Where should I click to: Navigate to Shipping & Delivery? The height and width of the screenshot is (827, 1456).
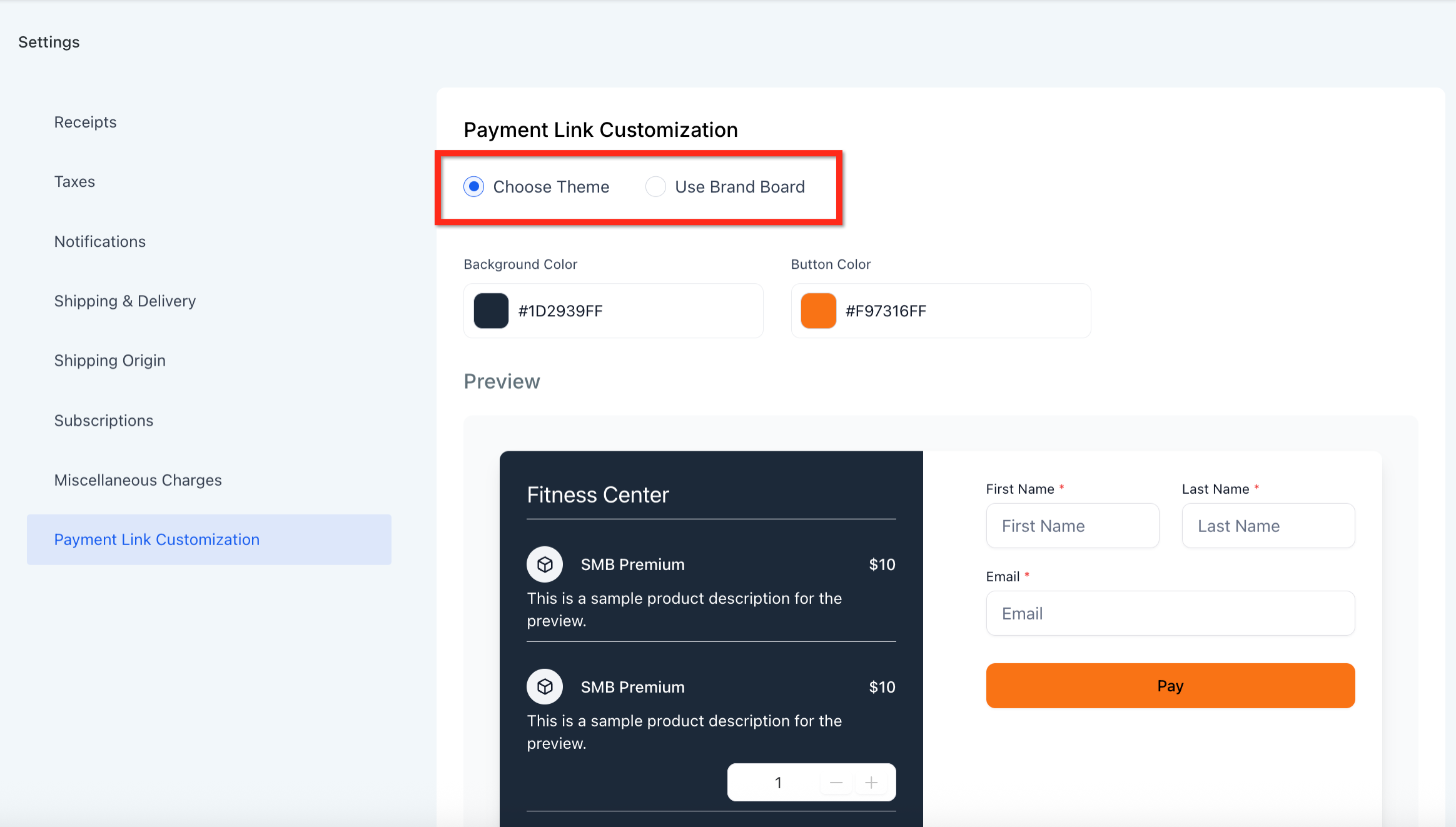[125, 301]
